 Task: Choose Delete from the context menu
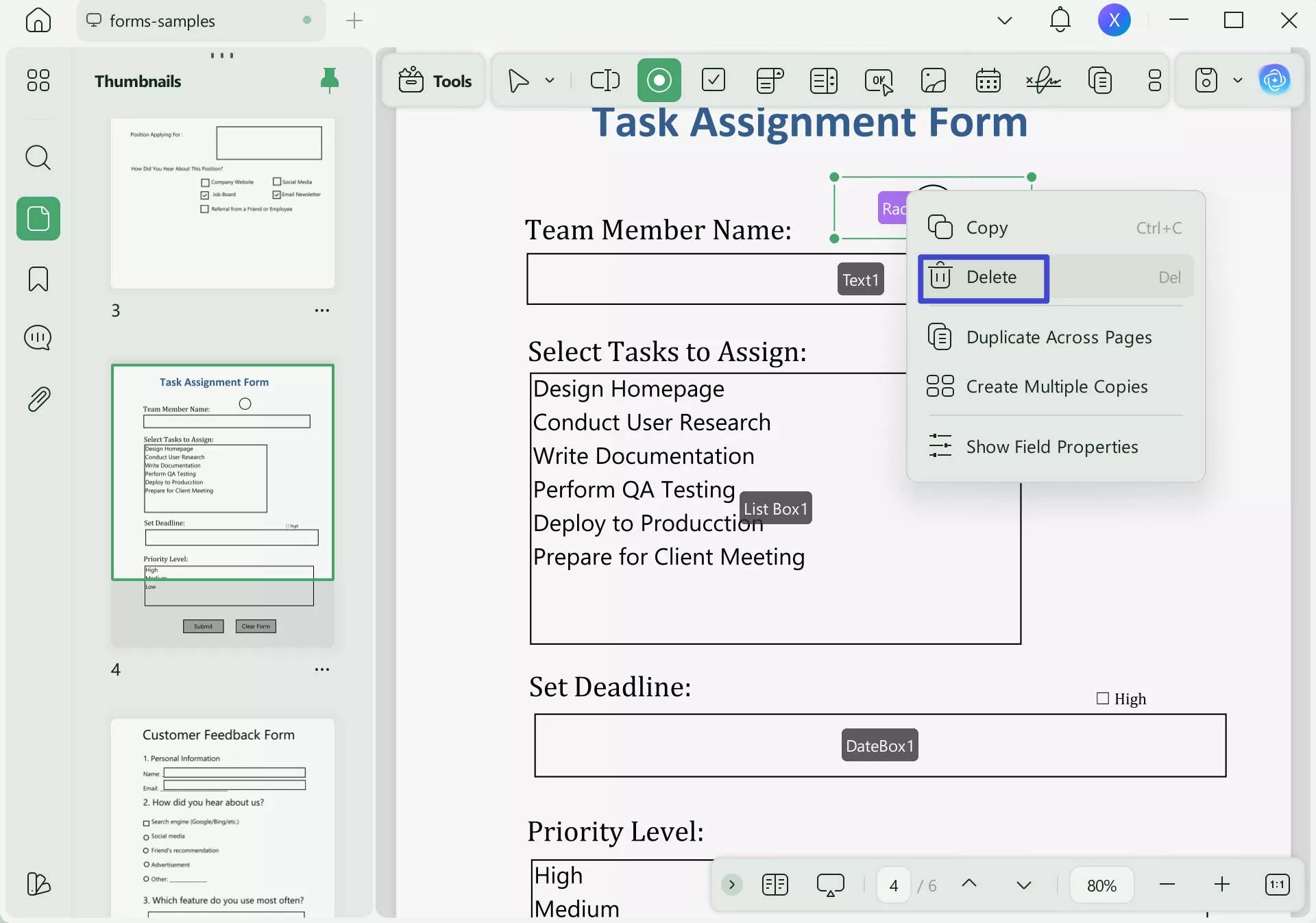[x=990, y=278]
